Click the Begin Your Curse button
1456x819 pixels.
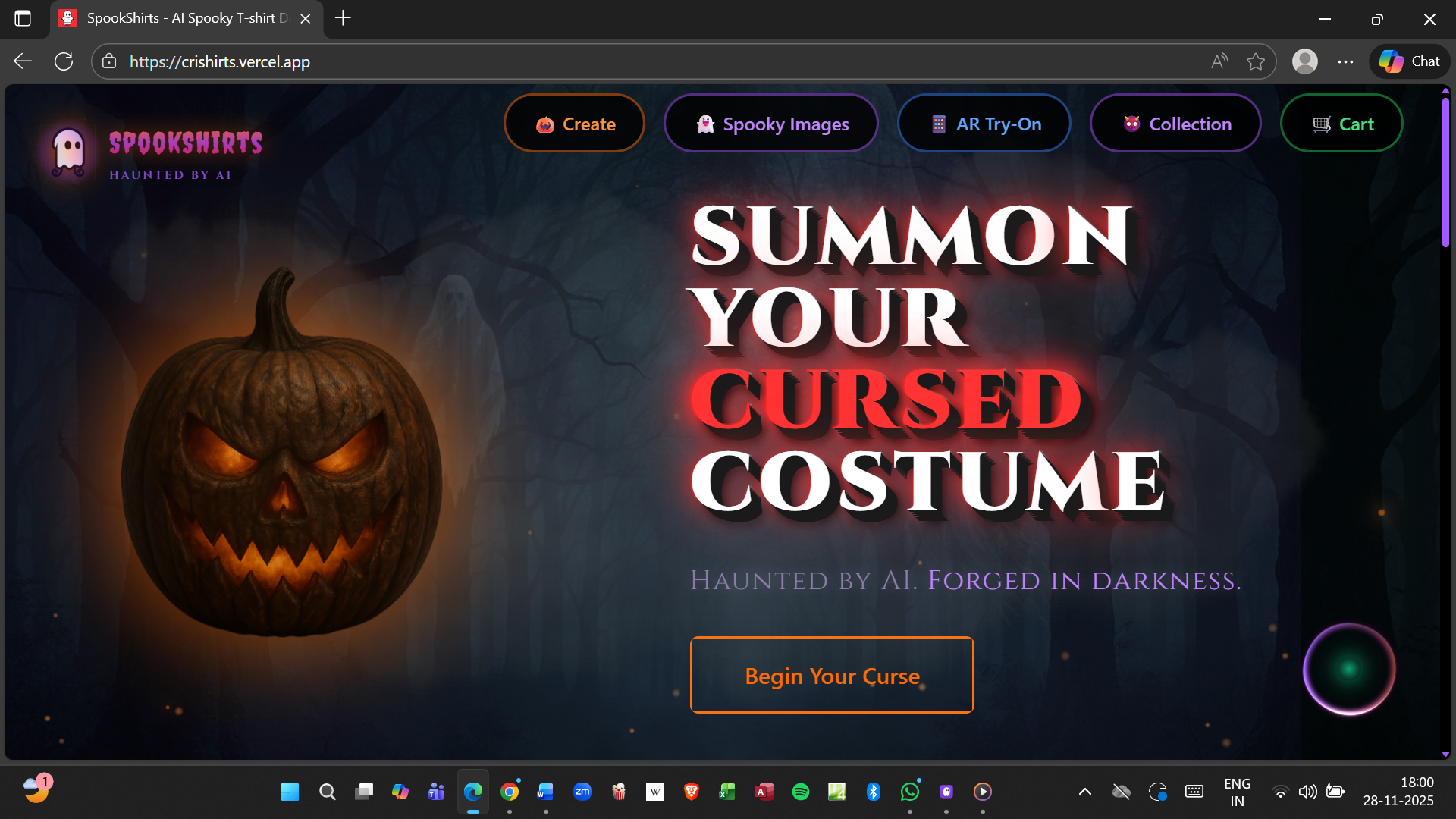click(832, 675)
